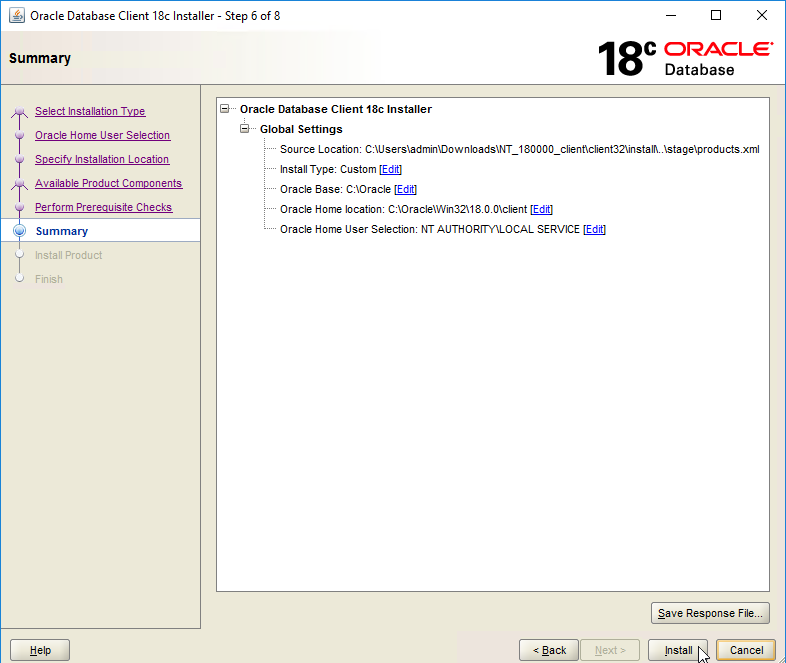
Task: Click the Java installer icon in title bar
Action: coord(17,16)
